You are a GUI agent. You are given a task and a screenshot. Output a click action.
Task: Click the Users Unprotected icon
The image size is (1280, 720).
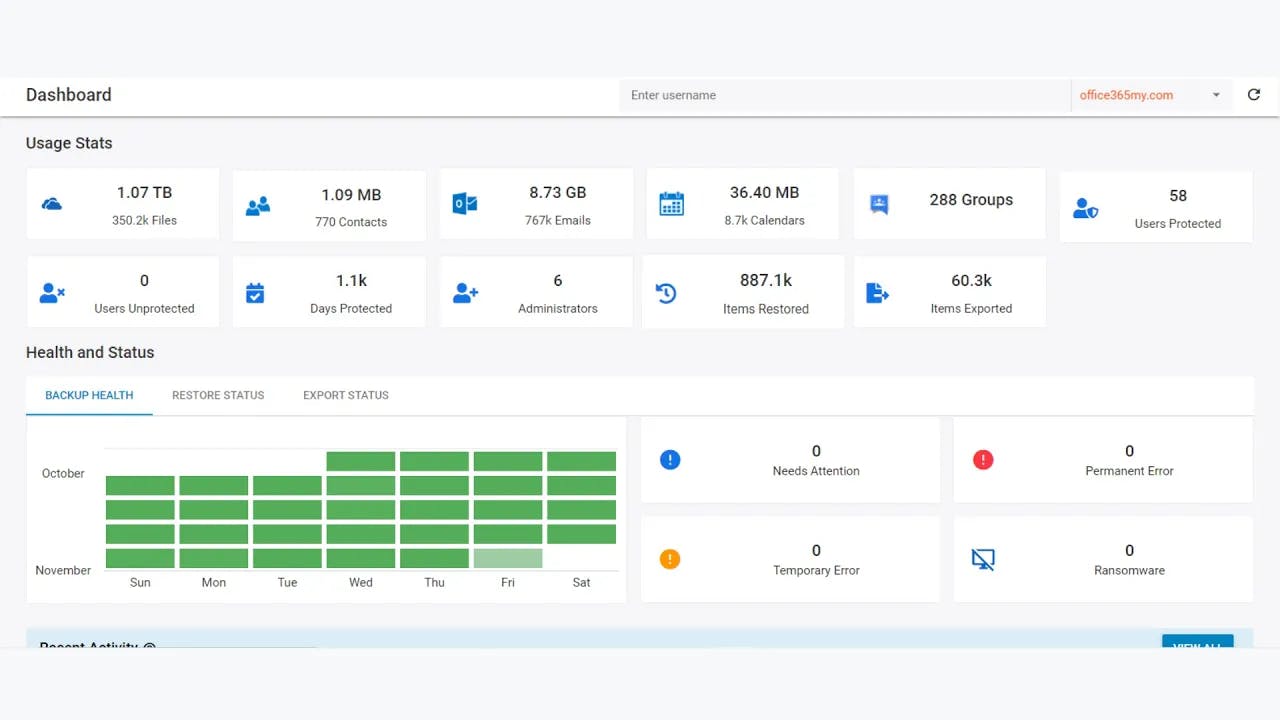[x=51, y=291]
